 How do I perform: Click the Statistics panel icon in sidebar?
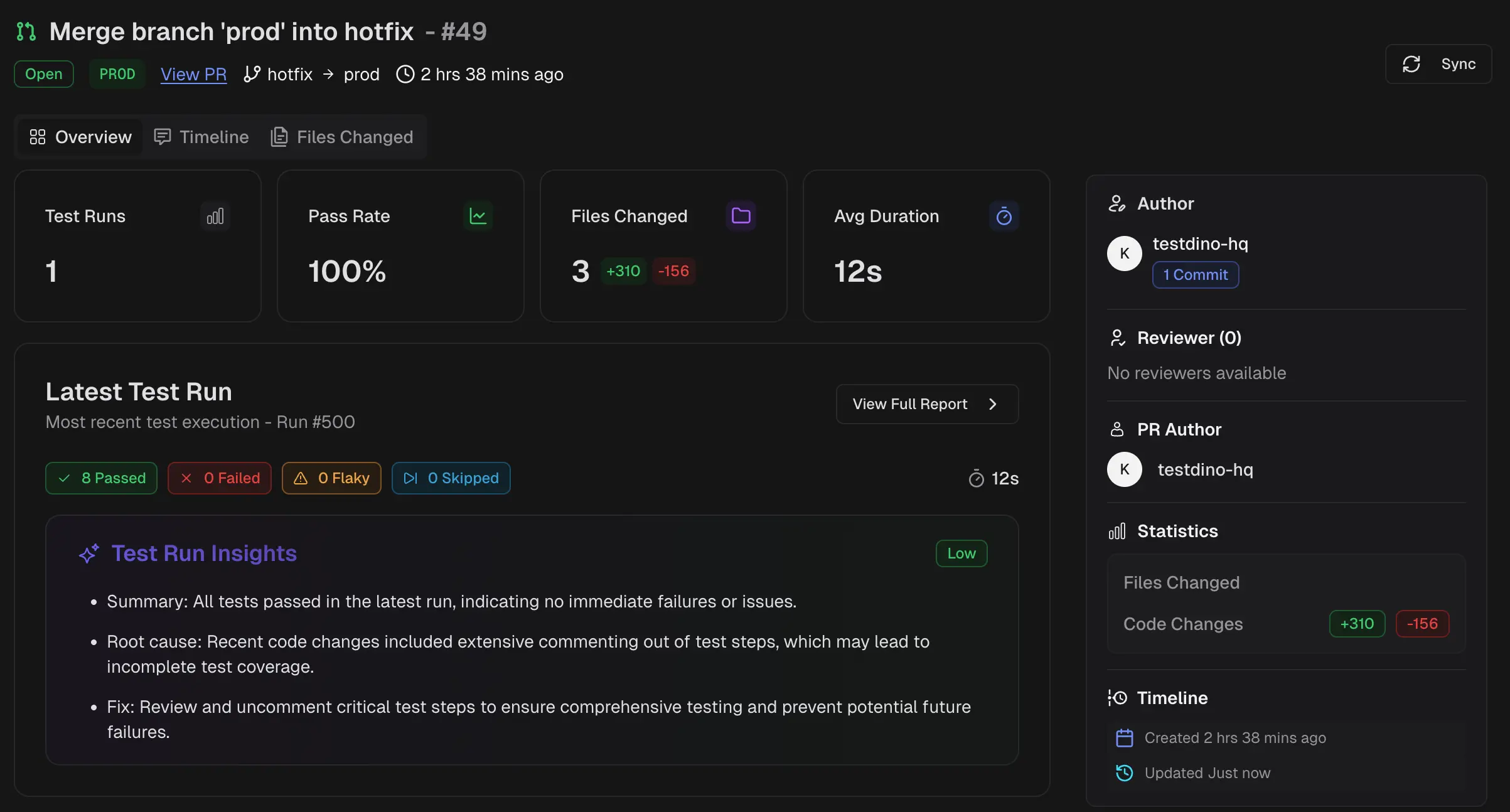(1117, 531)
